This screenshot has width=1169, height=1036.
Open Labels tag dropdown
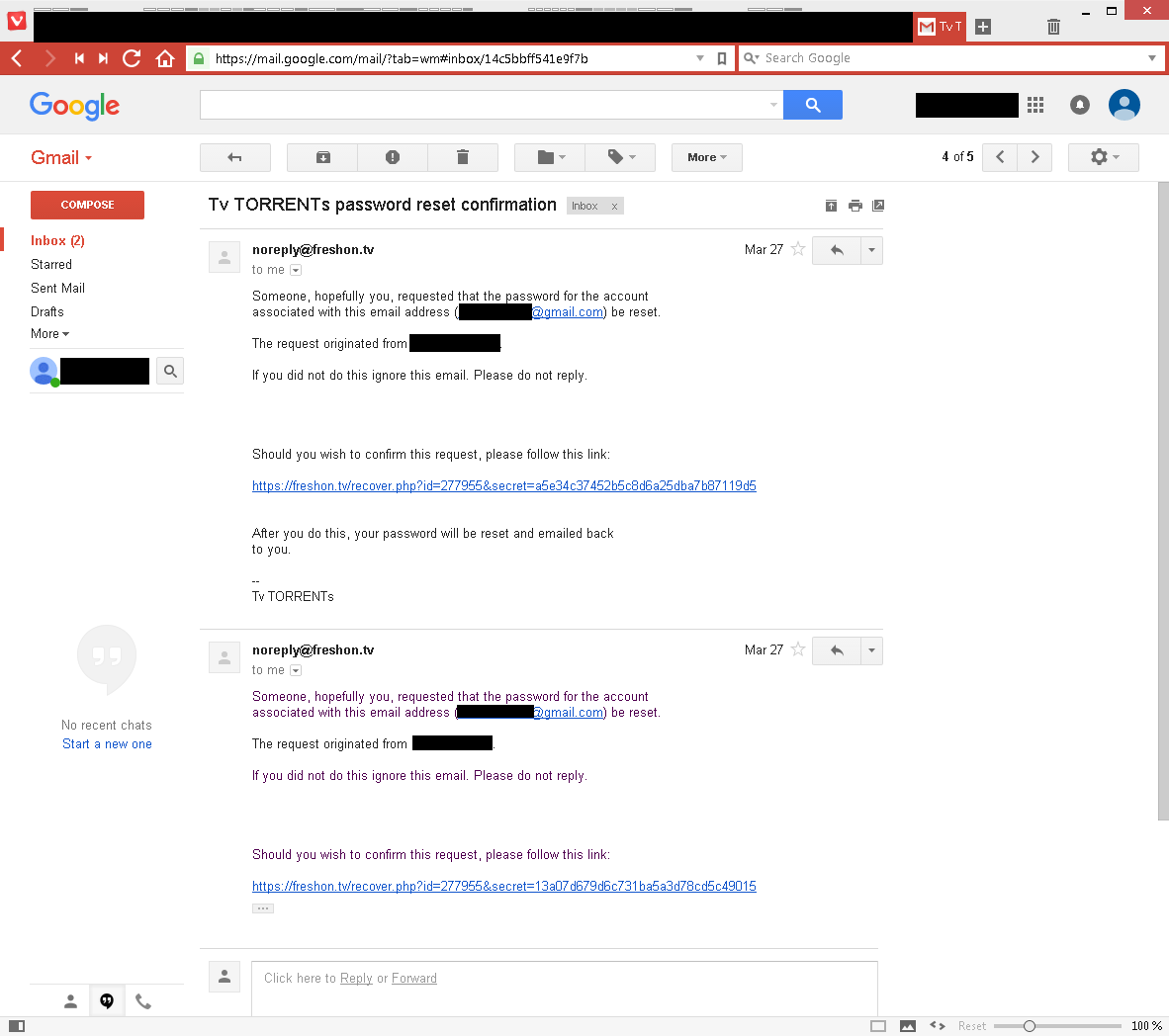pos(620,157)
